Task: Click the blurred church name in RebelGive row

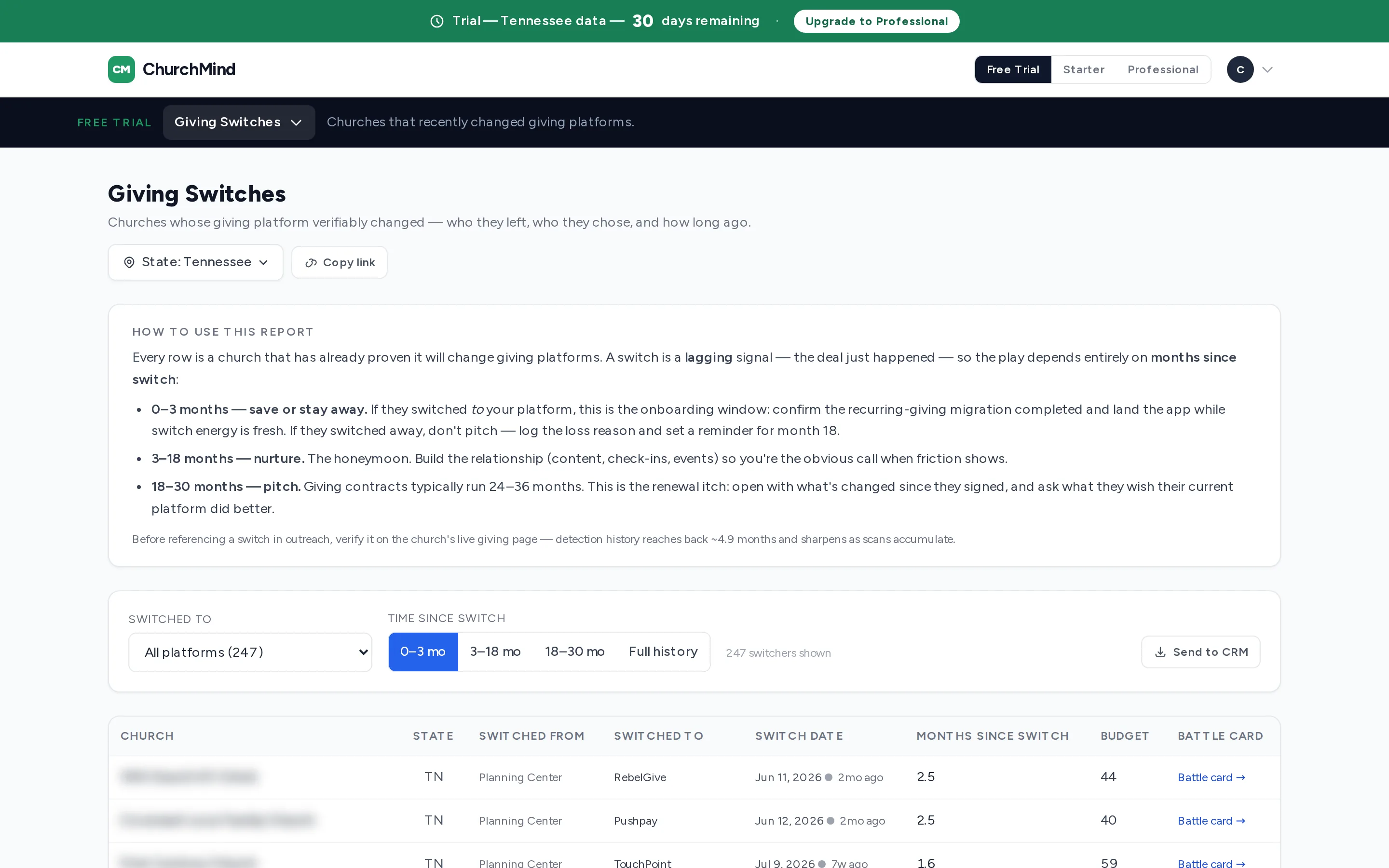Action: (189, 777)
